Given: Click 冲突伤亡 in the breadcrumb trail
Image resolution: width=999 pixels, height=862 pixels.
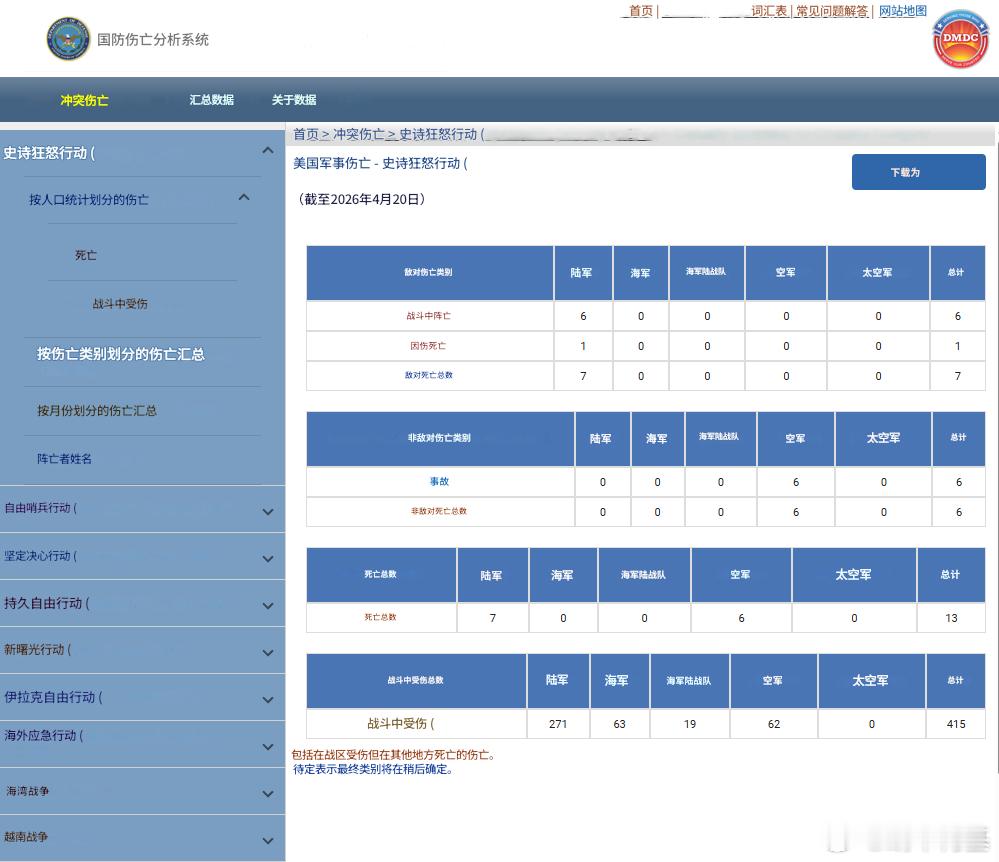Looking at the screenshot, I should click(x=358, y=134).
